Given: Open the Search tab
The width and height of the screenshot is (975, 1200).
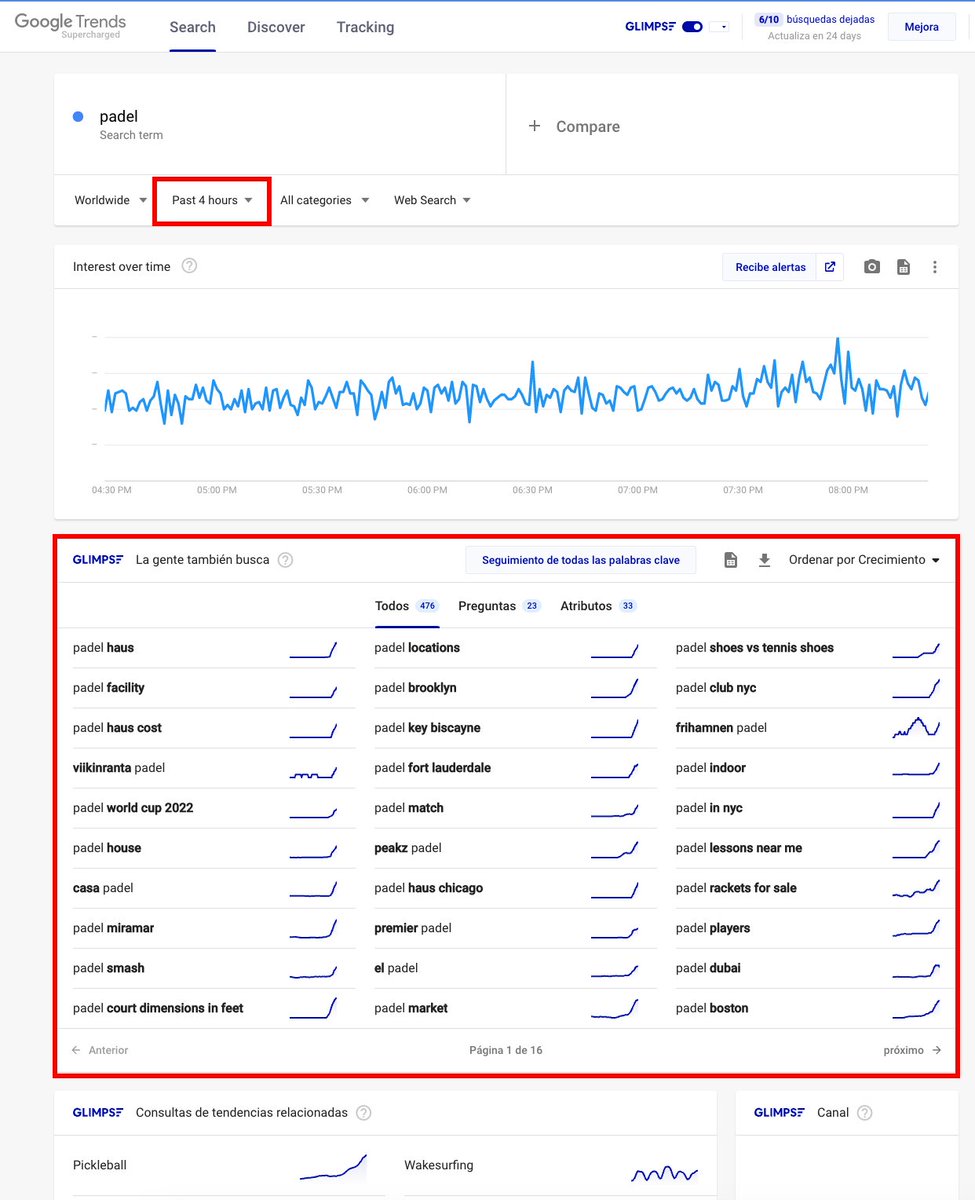Looking at the screenshot, I should pos(193,27).
